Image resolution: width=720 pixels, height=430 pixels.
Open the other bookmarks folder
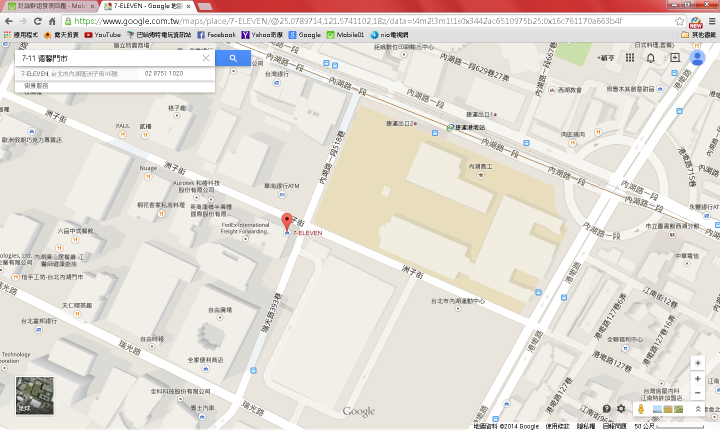tap(698, 35)
